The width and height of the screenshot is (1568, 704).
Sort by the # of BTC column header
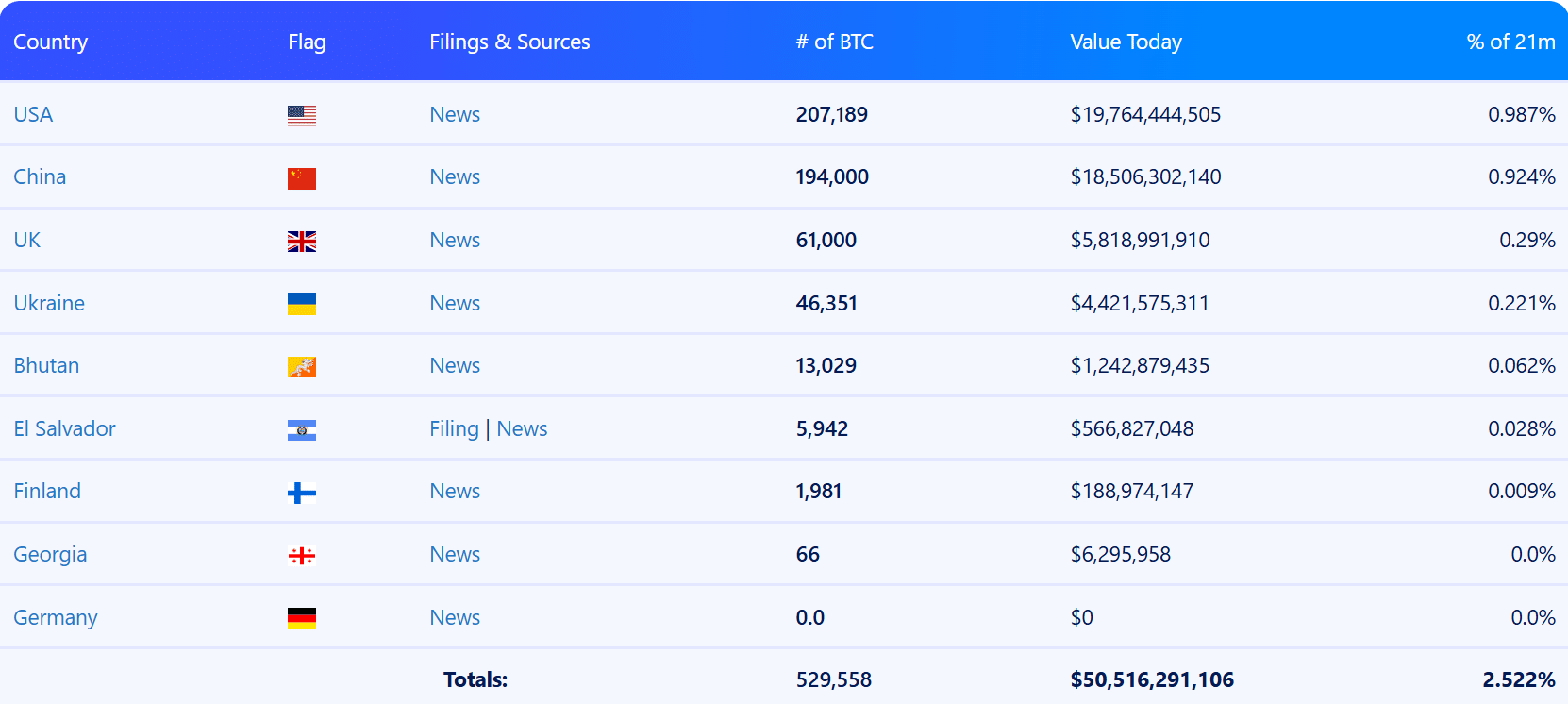click(834, 42)
